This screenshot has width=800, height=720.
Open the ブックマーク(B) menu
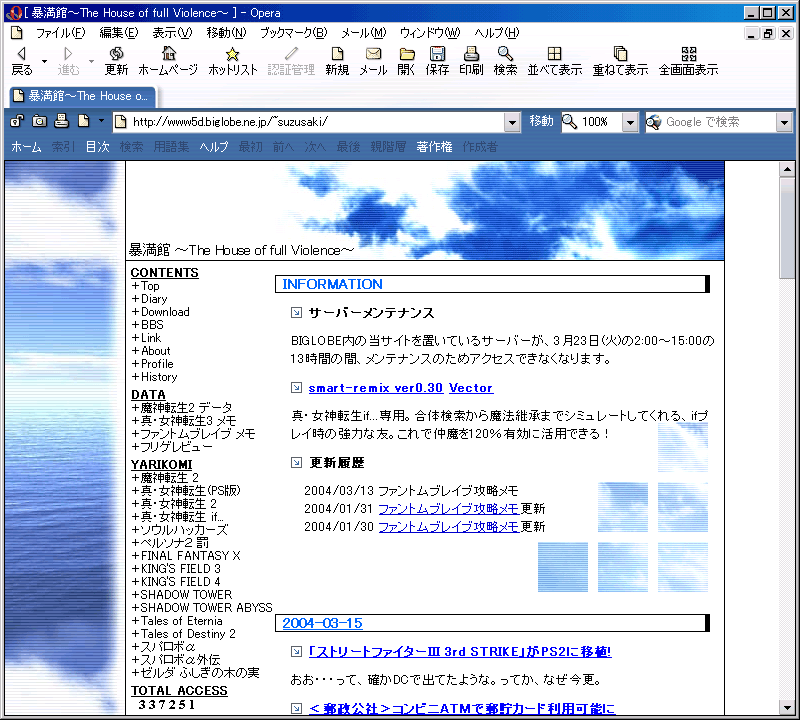click(293, 33)
